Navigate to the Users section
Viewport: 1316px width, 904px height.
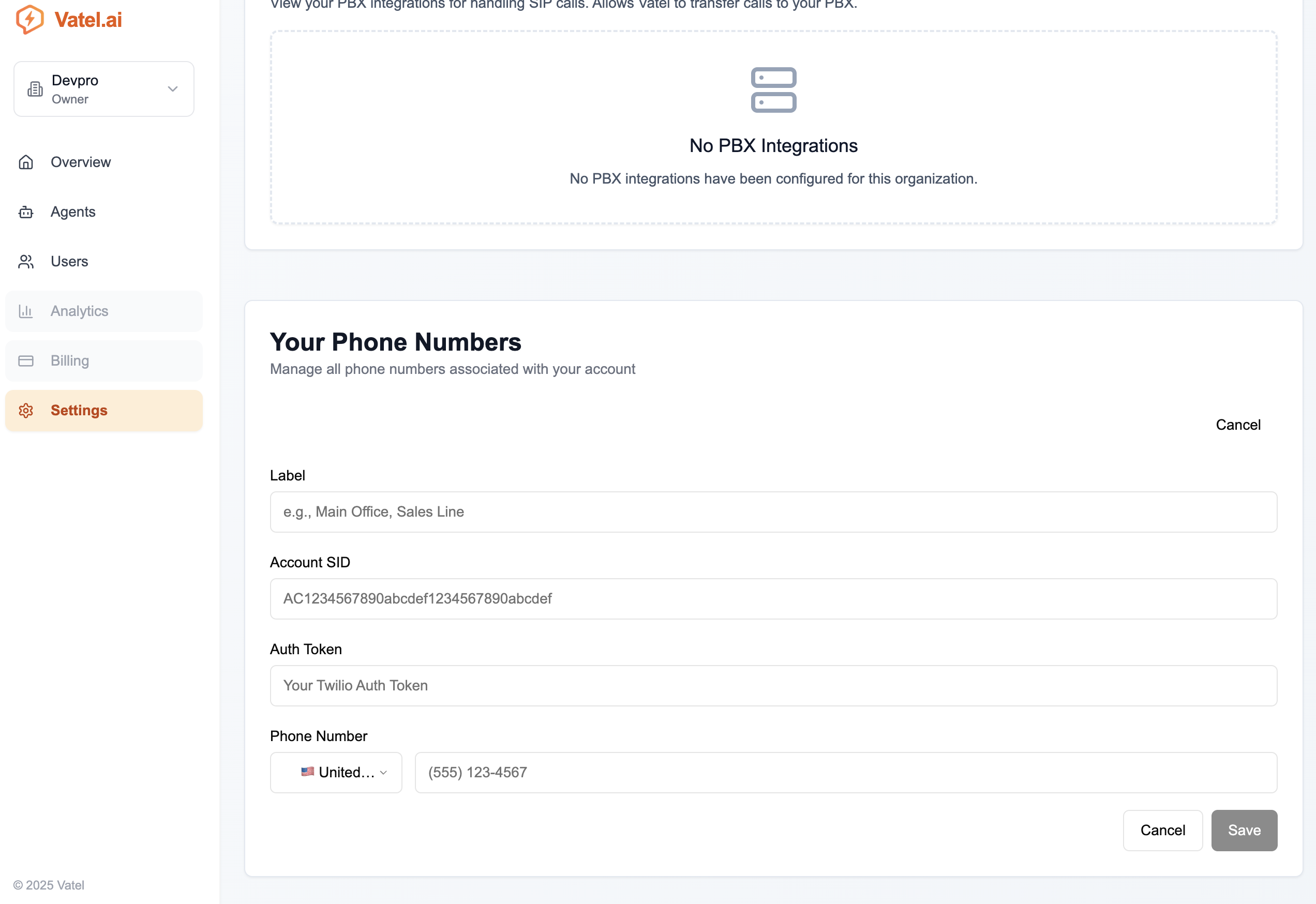click(69, 261)
